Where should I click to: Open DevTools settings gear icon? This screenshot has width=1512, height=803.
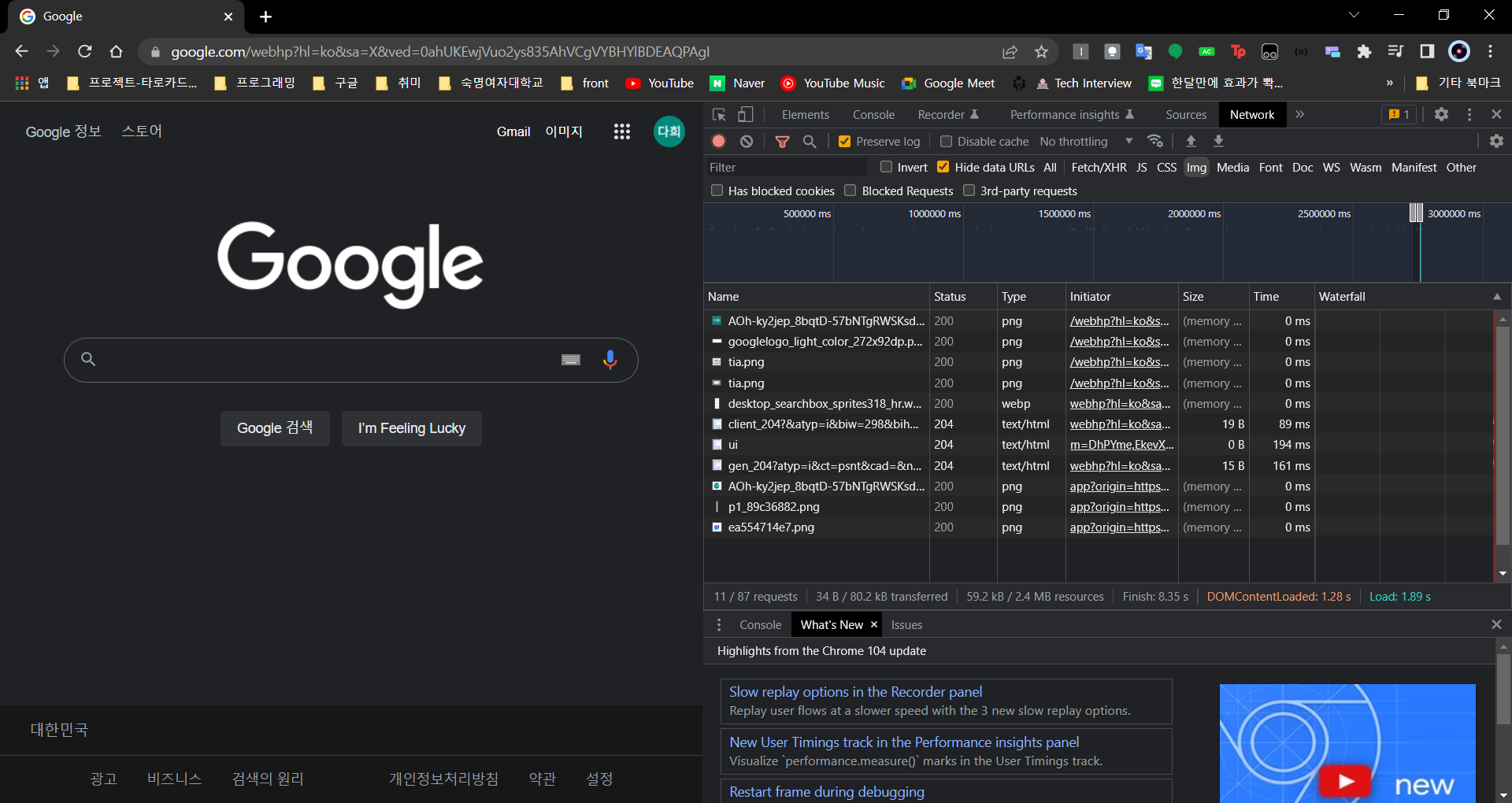1441,114
